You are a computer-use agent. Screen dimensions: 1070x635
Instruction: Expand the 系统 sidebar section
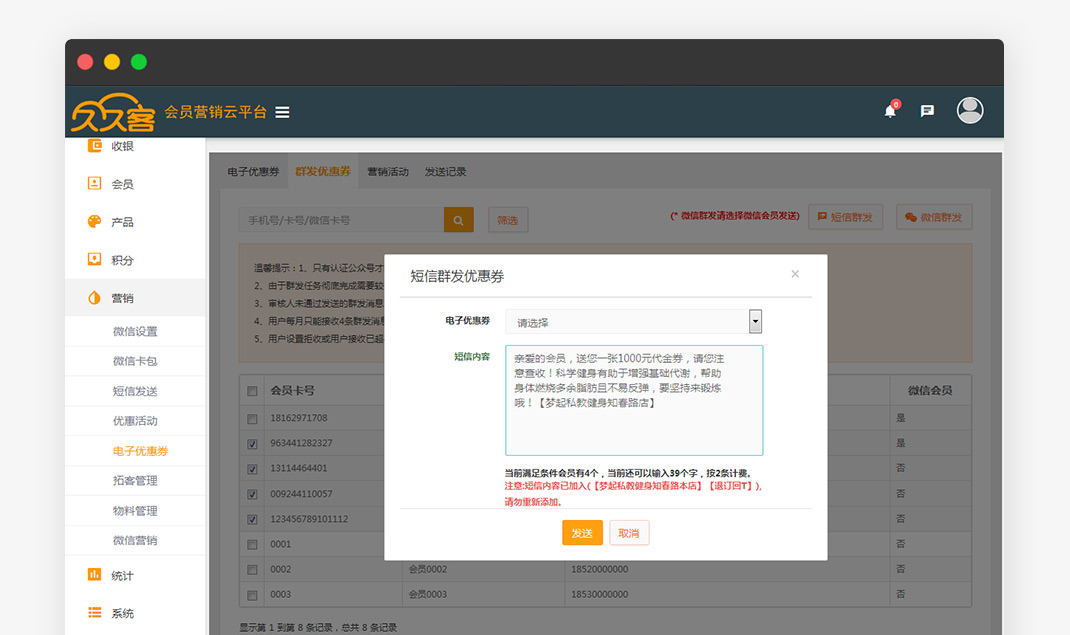click(x=122, y=613)
